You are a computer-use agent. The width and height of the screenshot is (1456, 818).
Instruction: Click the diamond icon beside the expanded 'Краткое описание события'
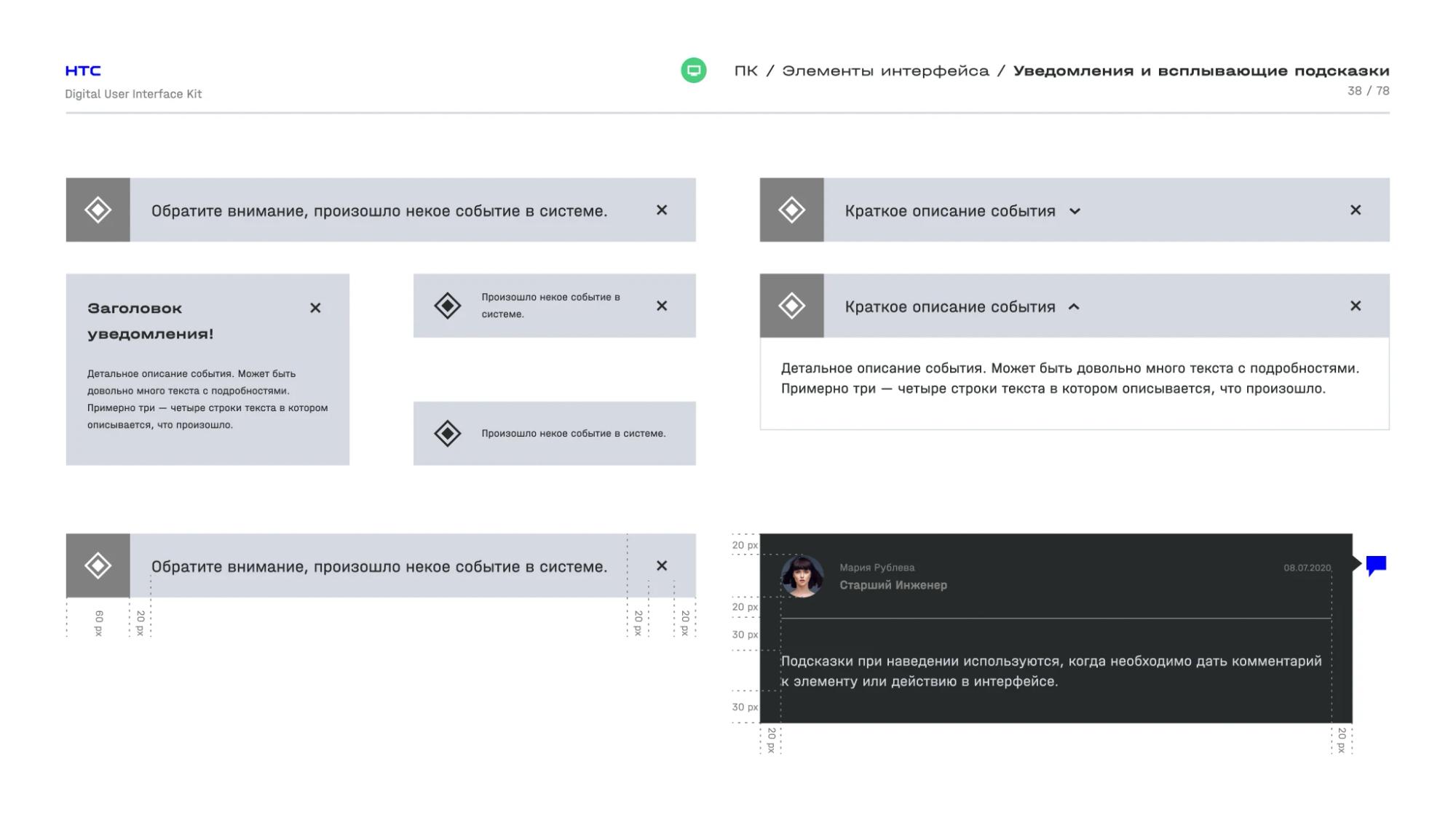click(792, 306)
